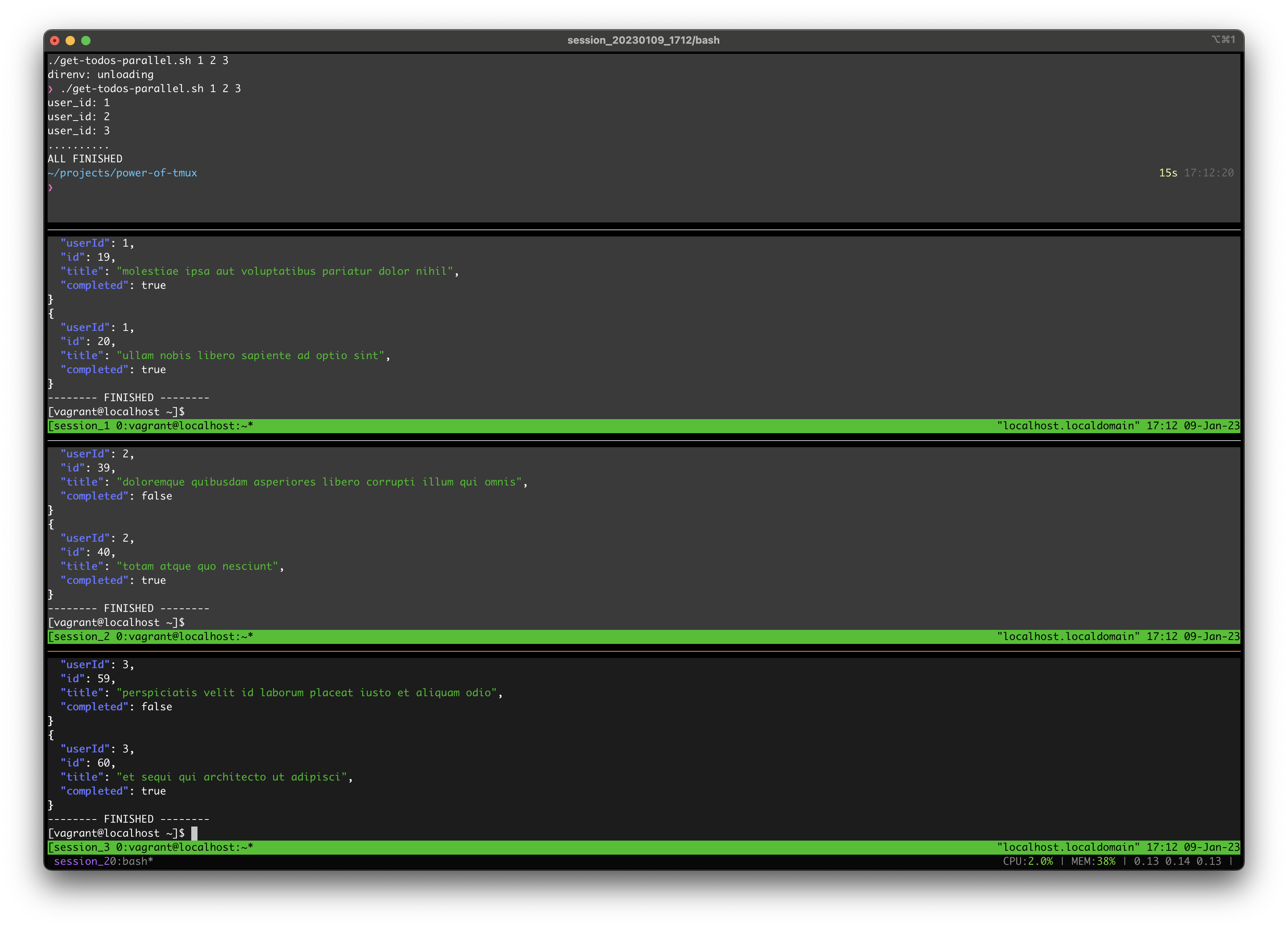The image size is (1288, 928).
Task: Click the yellow minimize window button
Action: (x=70, y=40)
